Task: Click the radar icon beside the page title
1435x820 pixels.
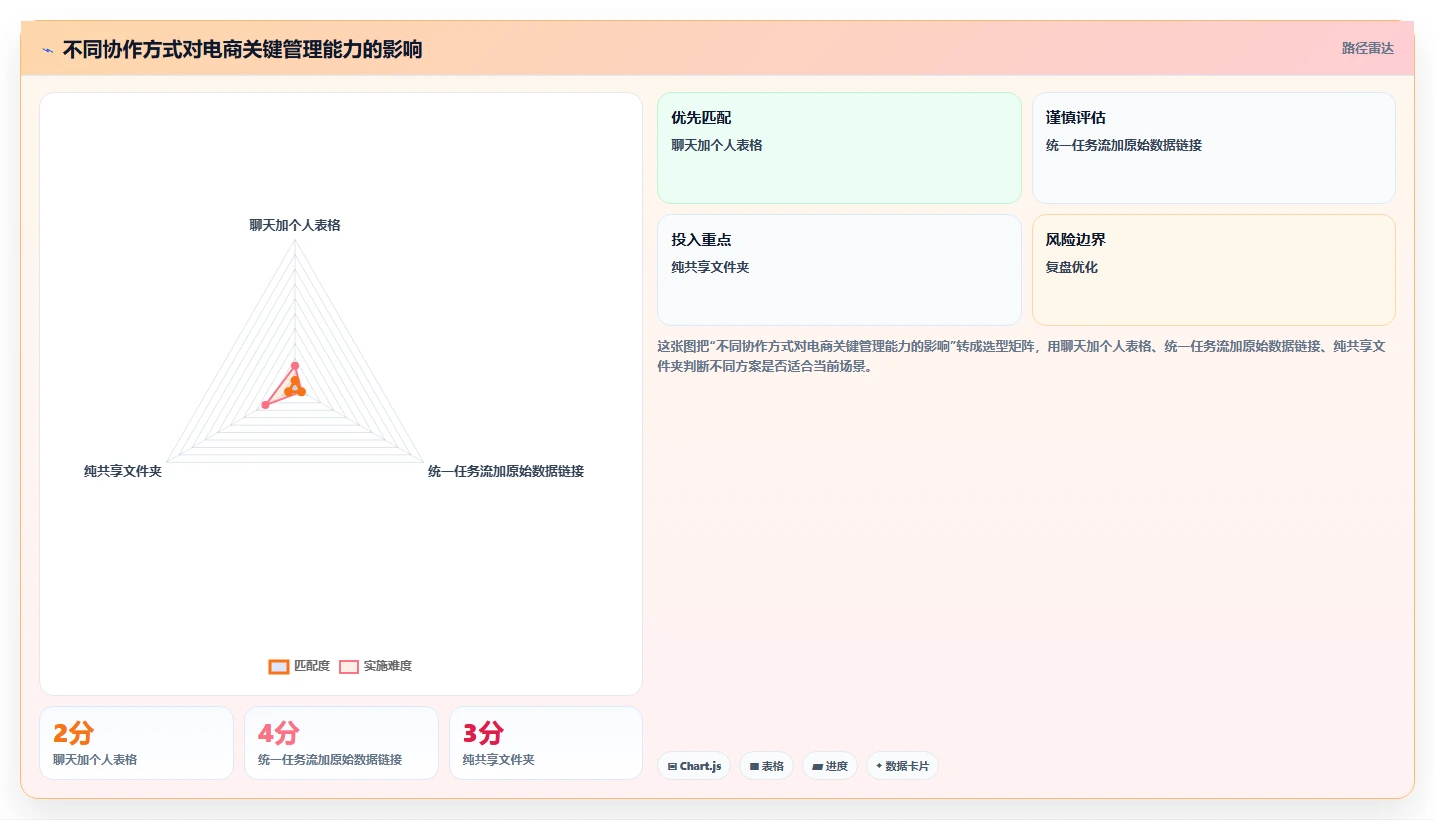Action: coord(48,49)
